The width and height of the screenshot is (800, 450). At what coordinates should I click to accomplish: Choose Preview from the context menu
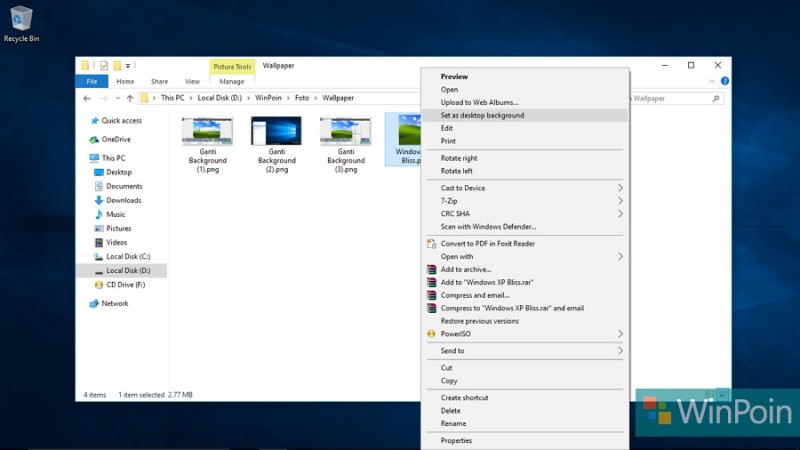click(525, 77)
